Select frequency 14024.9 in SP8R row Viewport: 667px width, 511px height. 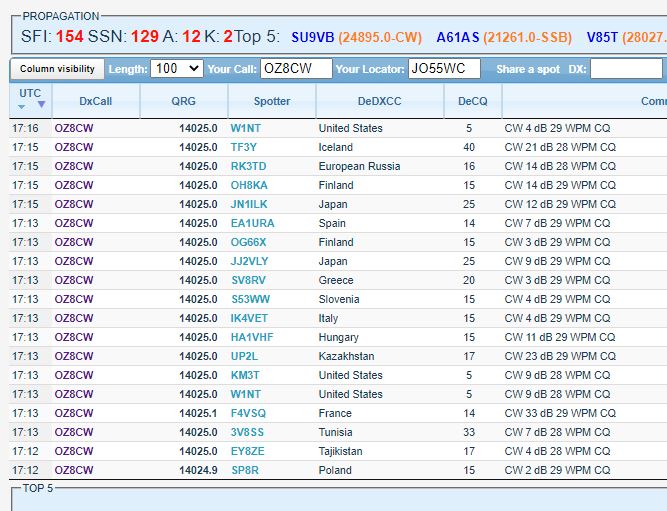tap(198, 470)
